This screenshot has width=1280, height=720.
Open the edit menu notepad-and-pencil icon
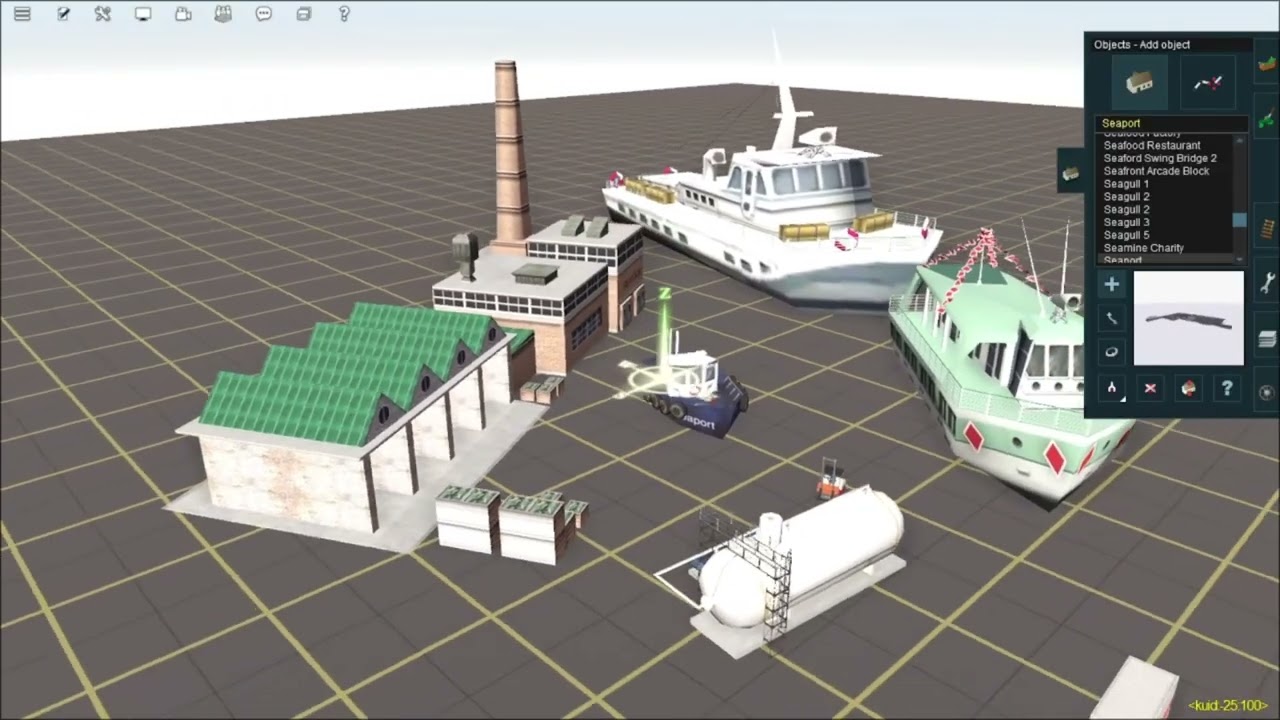pyautogui.click(x=63, y=14)
